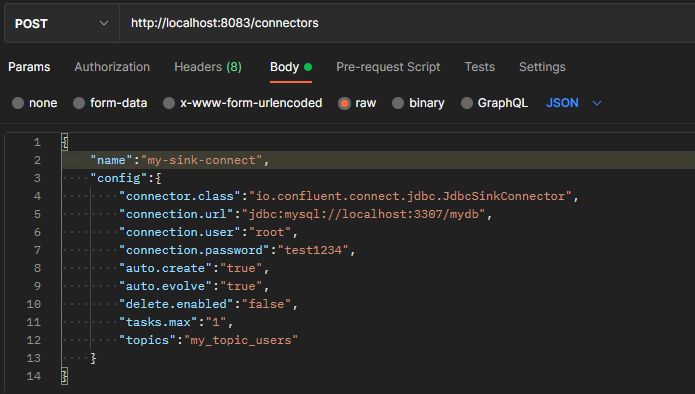
Task: Click the "auto.create" key
Action: (x=165, y=268)
